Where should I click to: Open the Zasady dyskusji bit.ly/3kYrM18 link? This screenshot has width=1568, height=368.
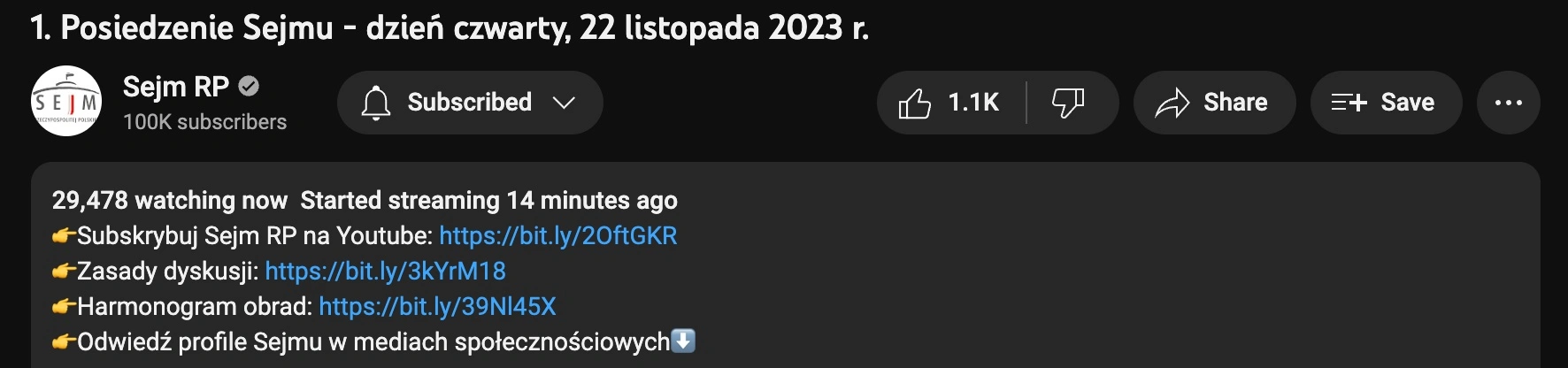point(386,271)
